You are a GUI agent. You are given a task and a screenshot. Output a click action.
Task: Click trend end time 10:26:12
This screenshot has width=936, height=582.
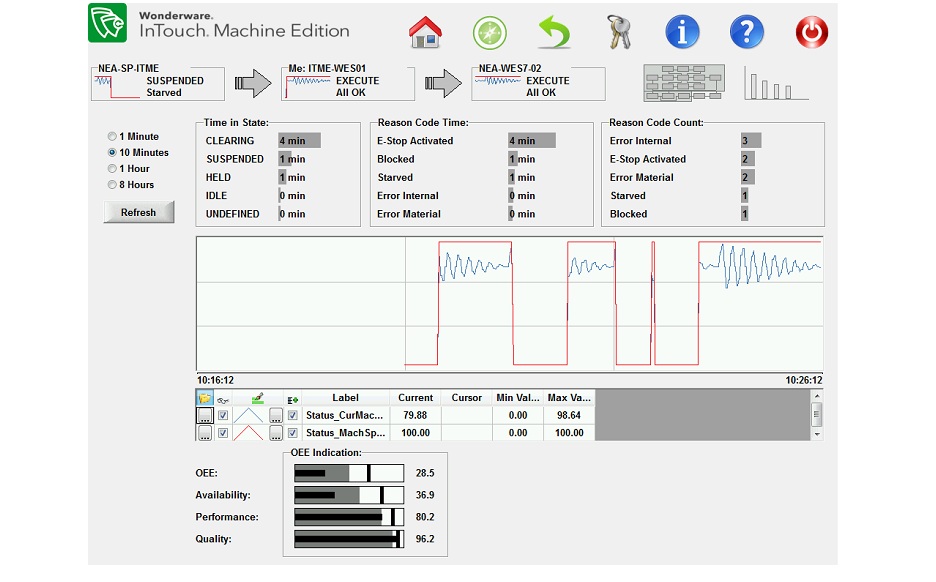(804, 380)
